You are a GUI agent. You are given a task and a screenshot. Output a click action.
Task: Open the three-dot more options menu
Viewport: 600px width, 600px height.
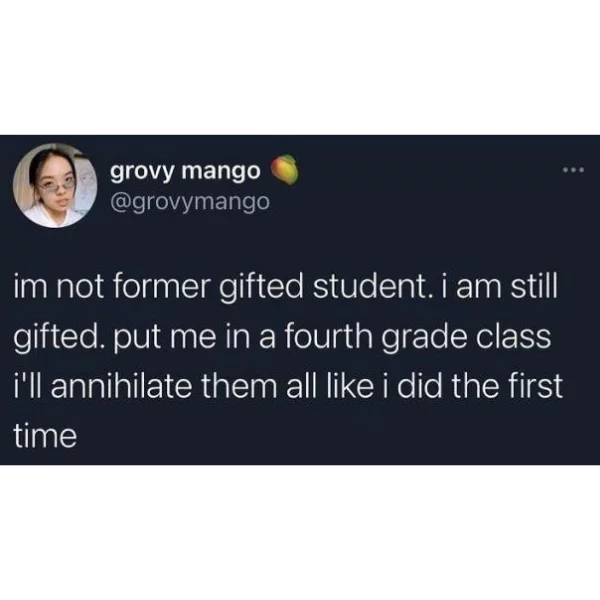tap(572, 170)
